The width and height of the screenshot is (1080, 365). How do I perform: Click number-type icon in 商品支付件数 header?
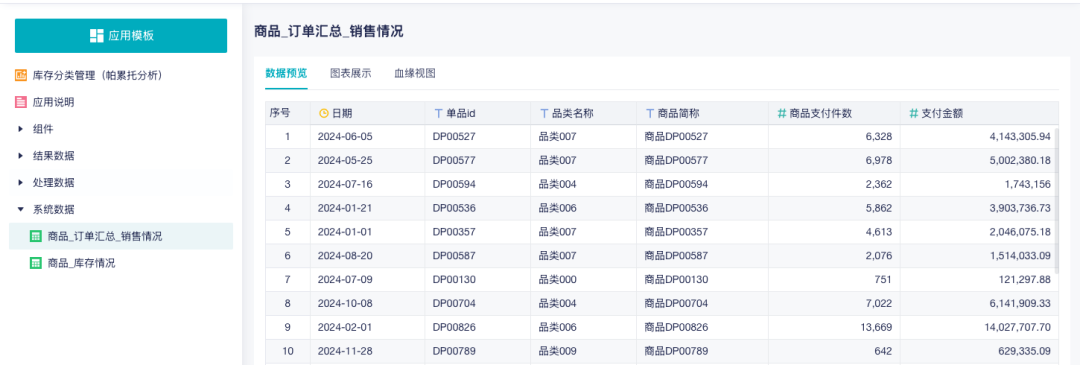click(782, 114)
